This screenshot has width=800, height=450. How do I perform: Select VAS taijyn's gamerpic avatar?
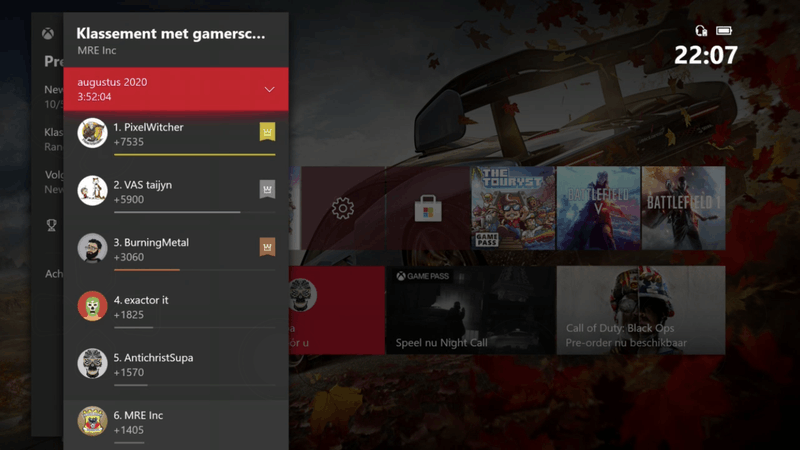[92, 190]
